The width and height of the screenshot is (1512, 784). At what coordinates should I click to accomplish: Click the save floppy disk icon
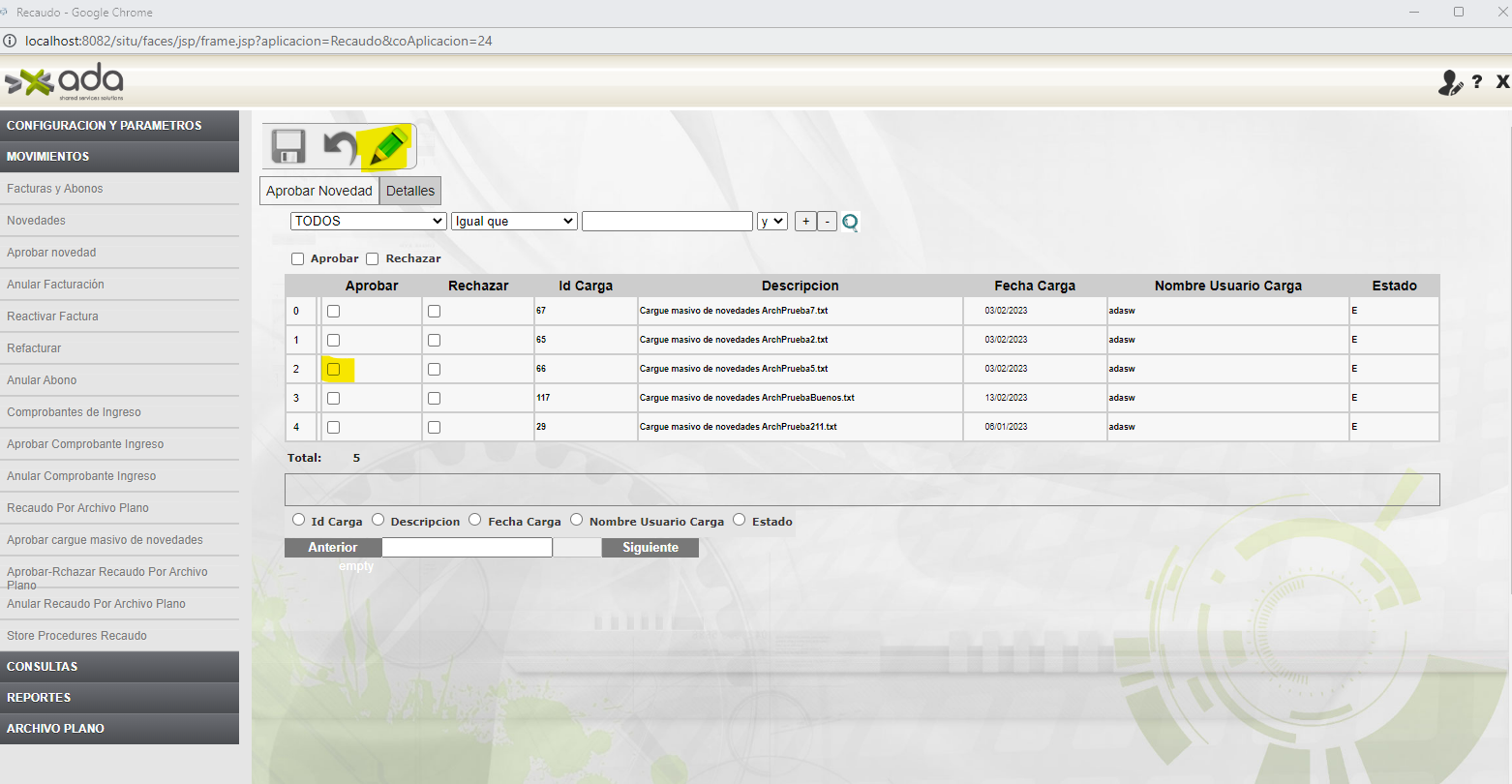(x=288, y=147)
